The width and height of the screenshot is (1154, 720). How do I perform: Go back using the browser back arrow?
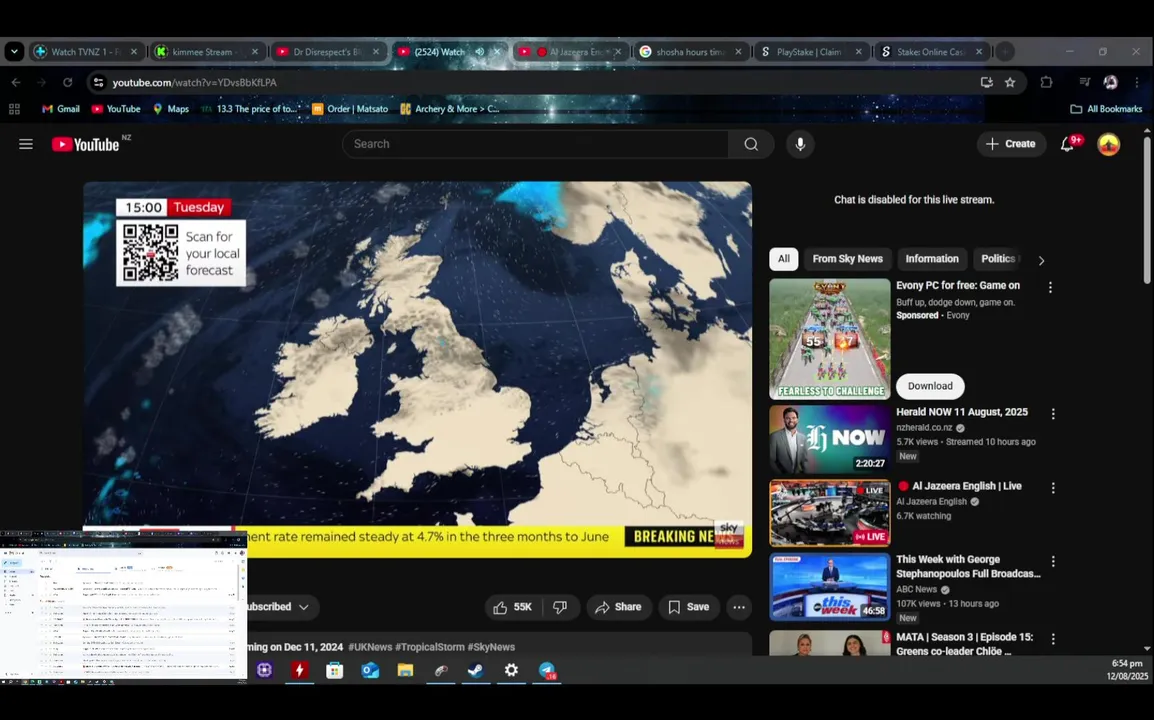[16, 82]
